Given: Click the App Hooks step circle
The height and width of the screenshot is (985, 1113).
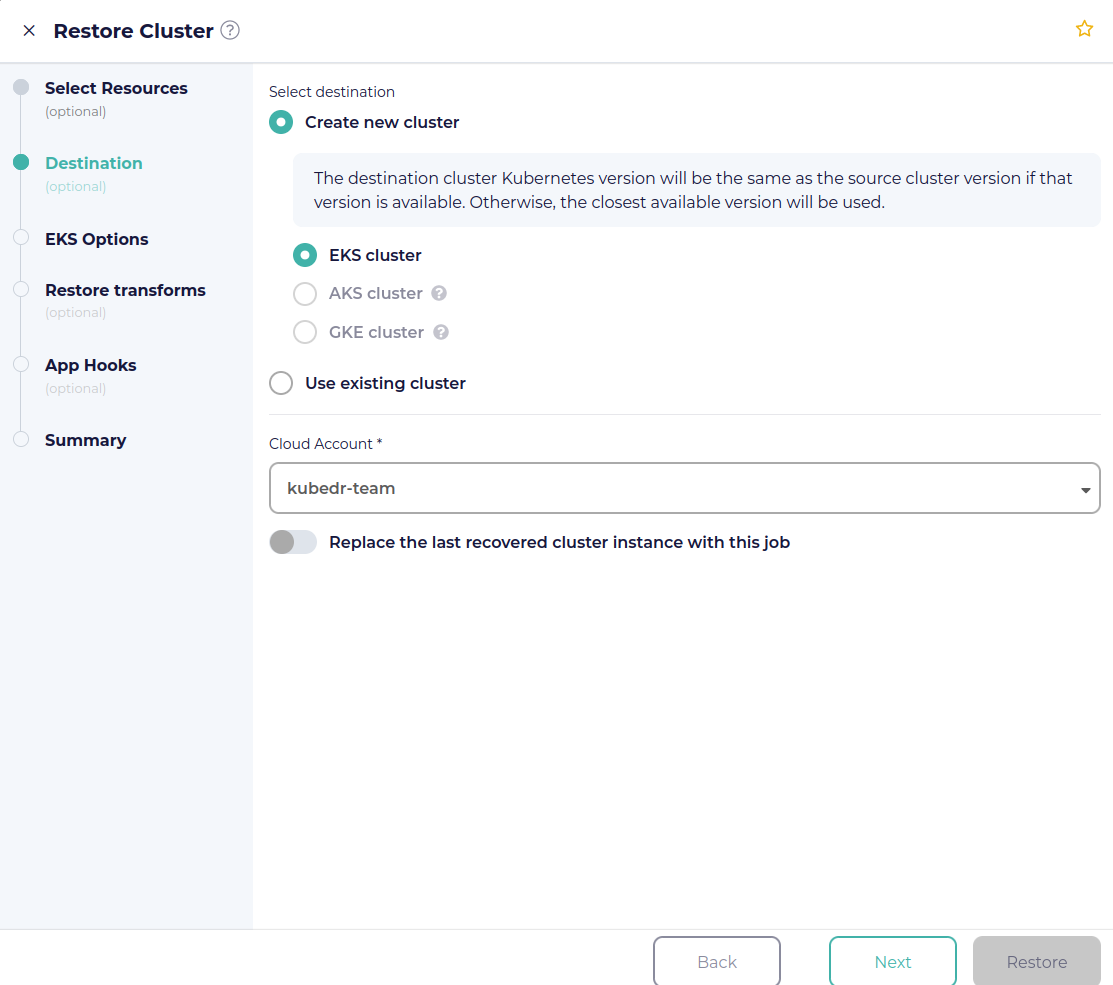Looking at the screenshot, I should click(x=20, y=364).
